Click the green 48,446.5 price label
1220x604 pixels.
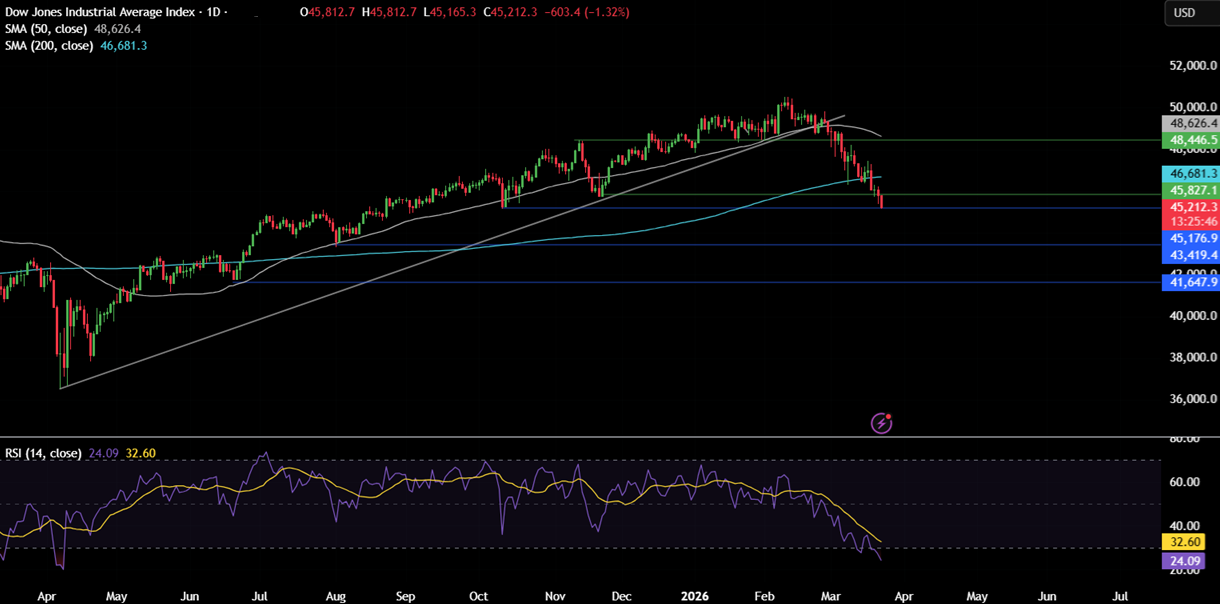tap(1190, 141)
